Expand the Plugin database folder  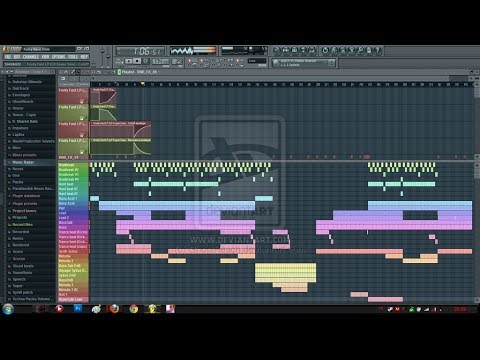[26, 196]
